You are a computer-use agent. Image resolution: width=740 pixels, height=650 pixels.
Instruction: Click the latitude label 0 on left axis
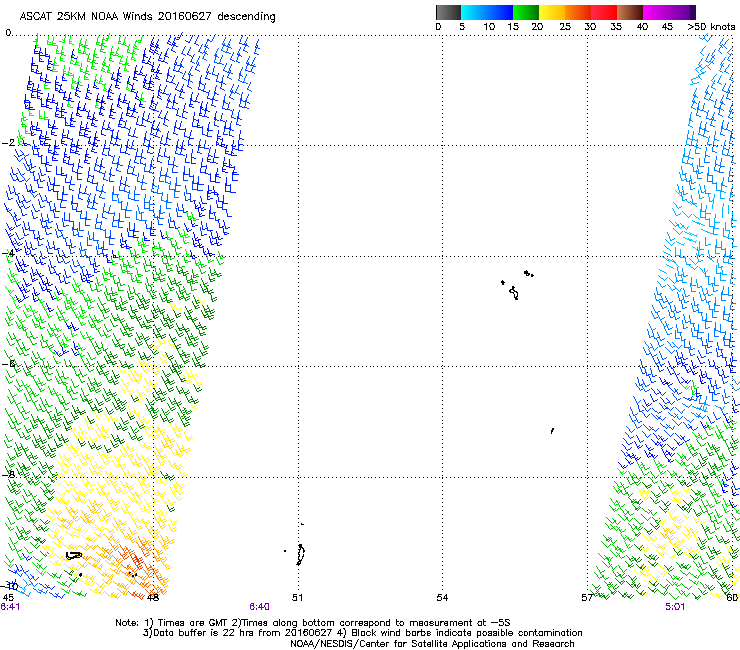click(x=8, y=33)
